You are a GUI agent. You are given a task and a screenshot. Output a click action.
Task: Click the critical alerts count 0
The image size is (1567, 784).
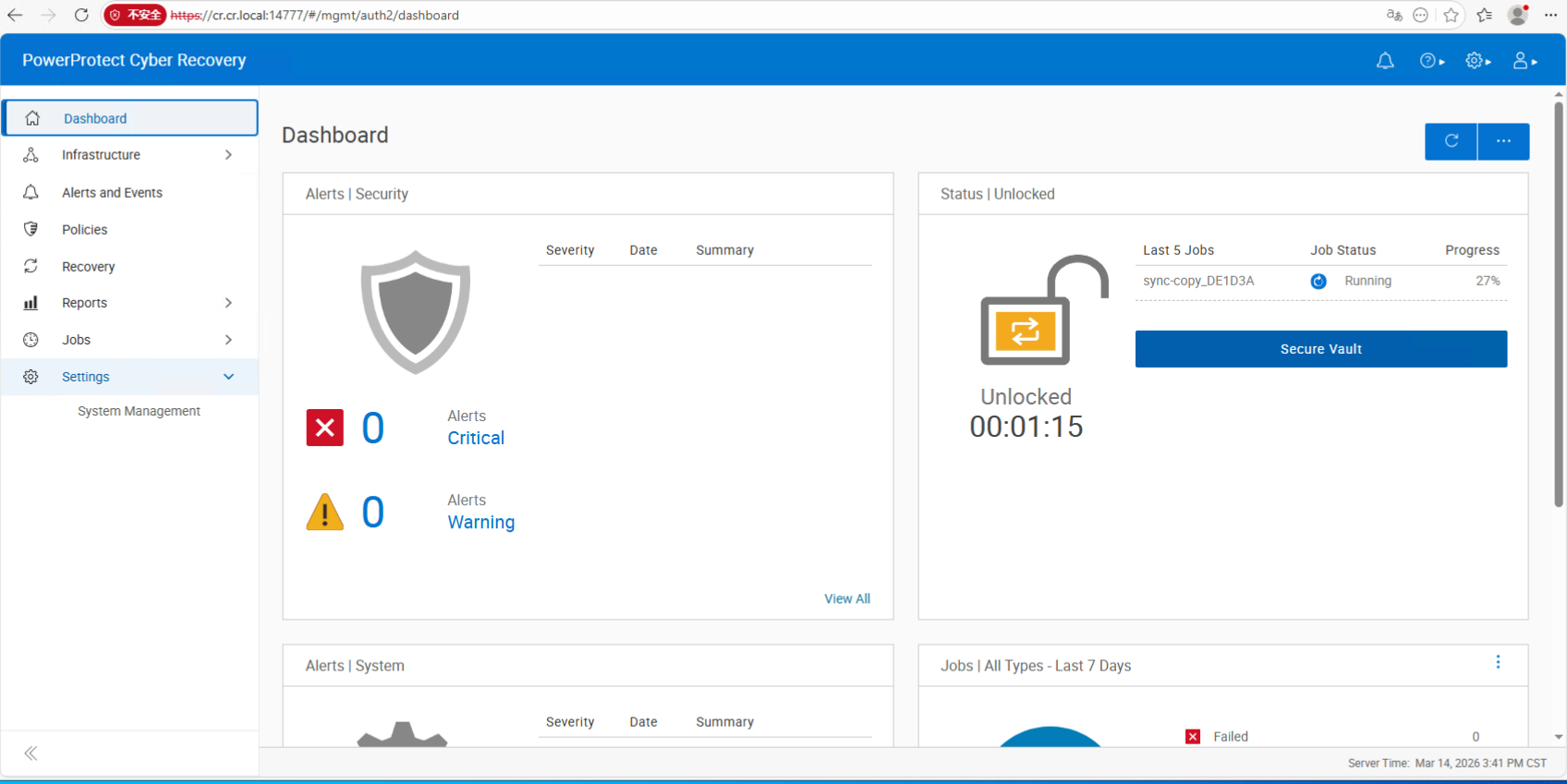[372, 428]
